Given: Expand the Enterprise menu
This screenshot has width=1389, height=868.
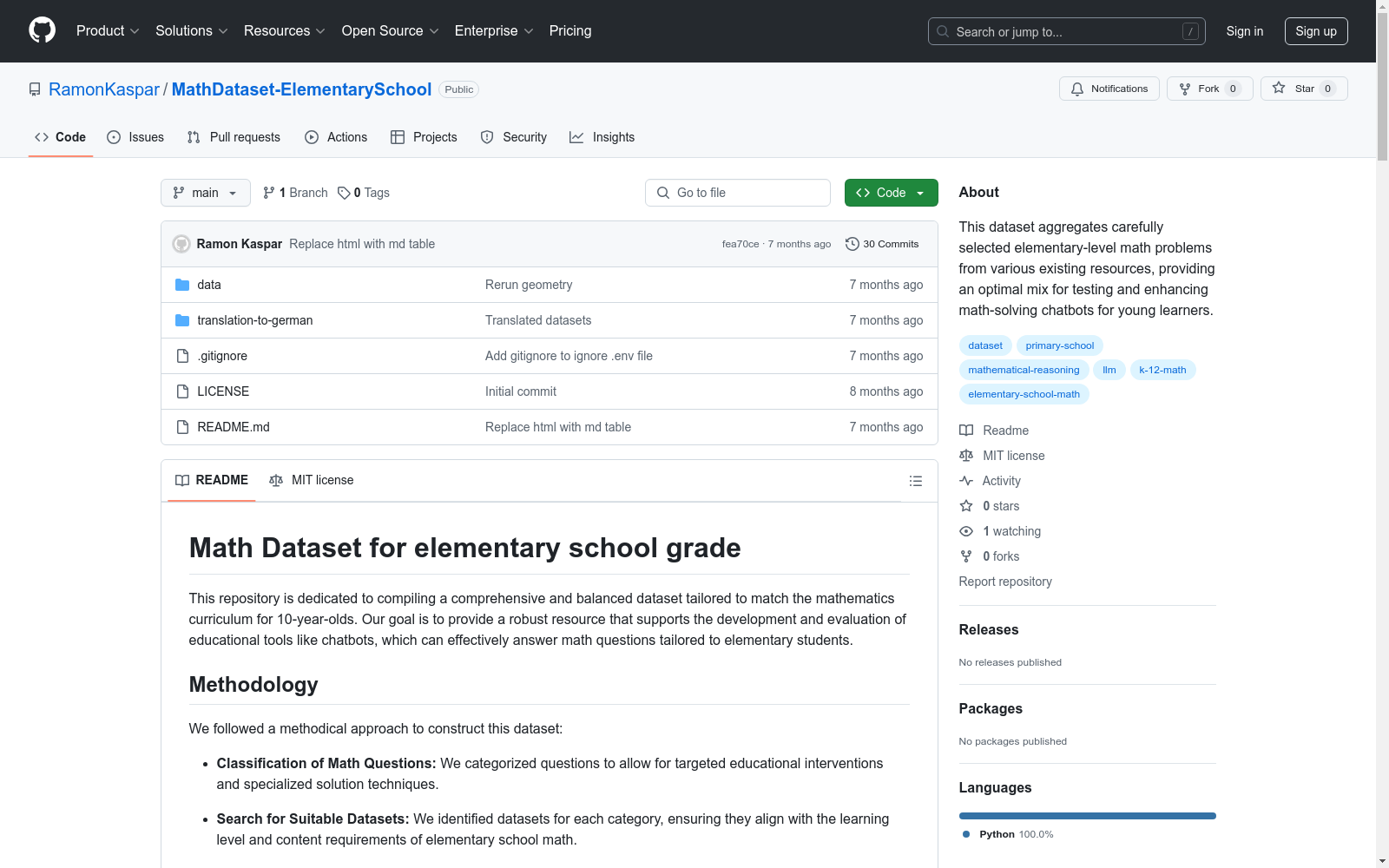Looking at the screenshot, I should (494, 31).
